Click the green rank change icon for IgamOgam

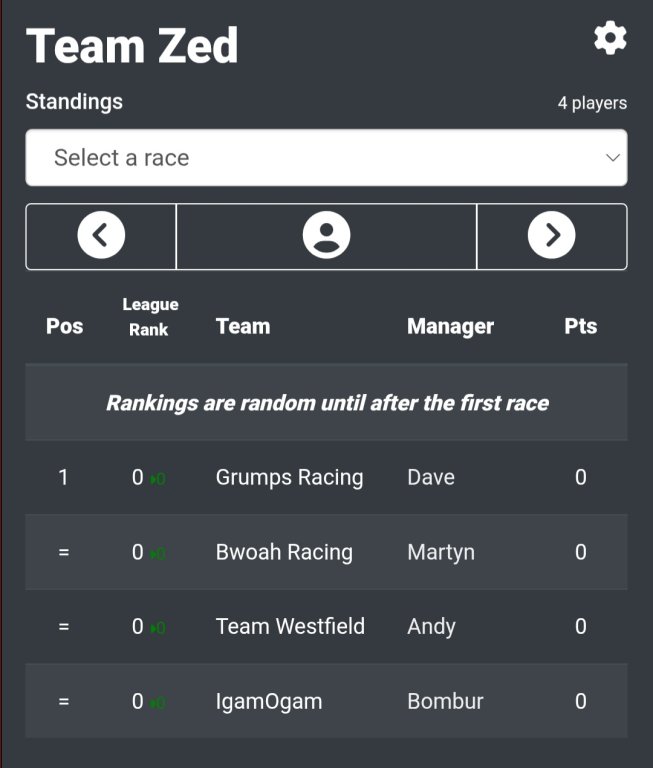(158, 703)
